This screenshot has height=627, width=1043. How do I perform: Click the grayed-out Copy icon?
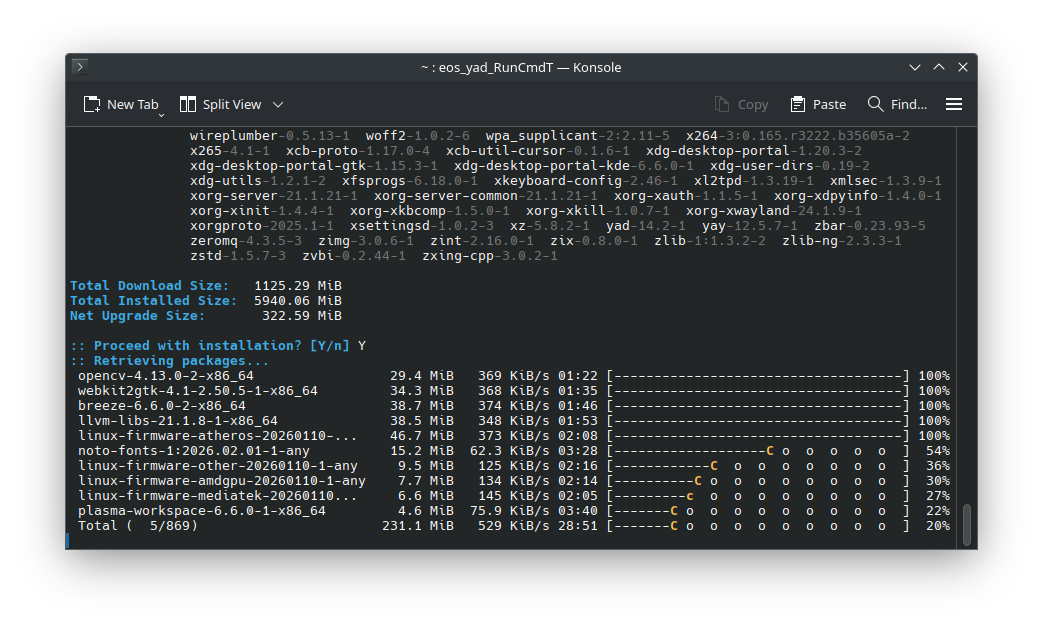722,104
